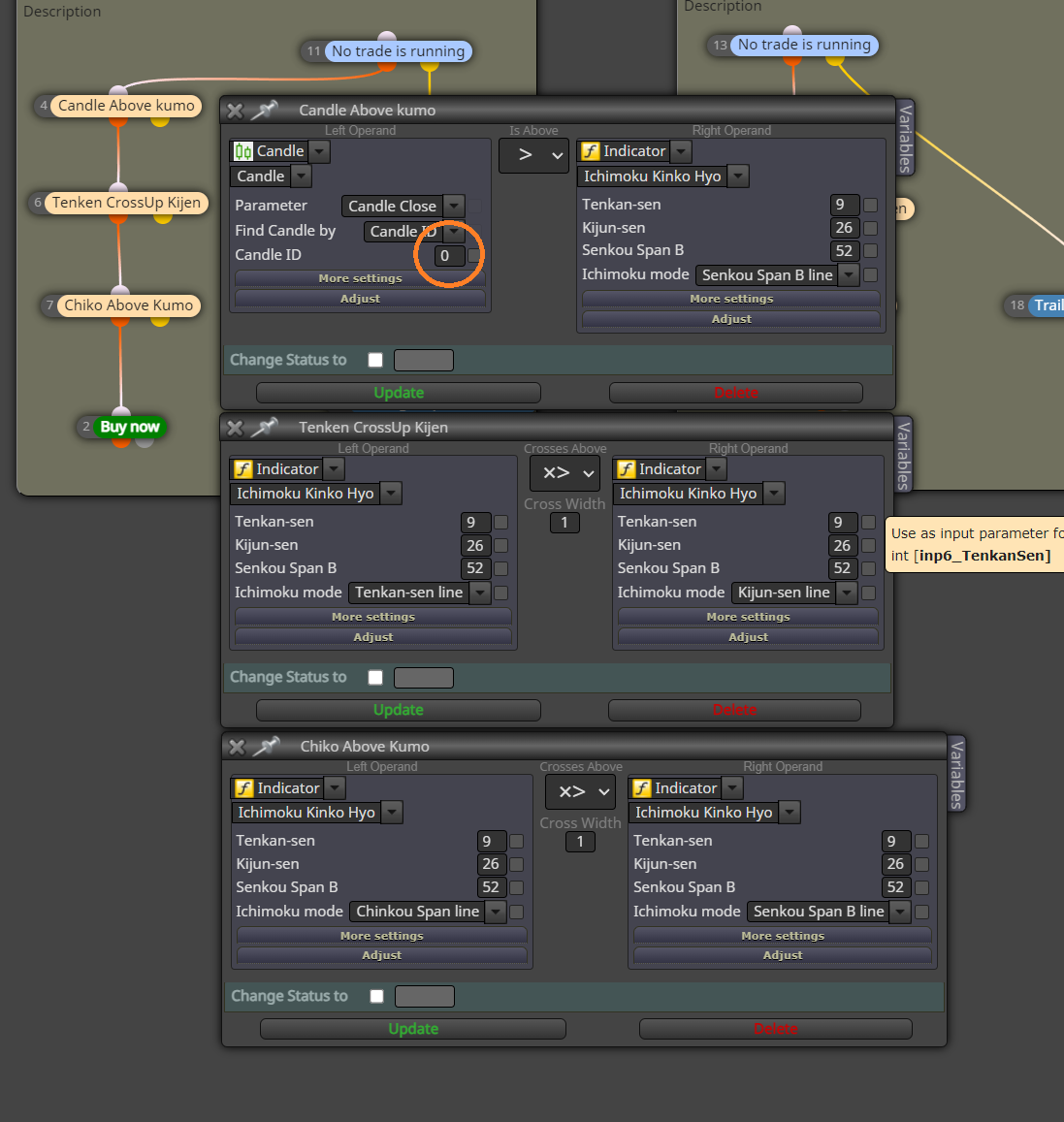Toggle Change Status to checkbox in Tenken CrossUp Kijen
Image resolution: width=1064 pixels, height=1122 pixels.
(375, 677)
